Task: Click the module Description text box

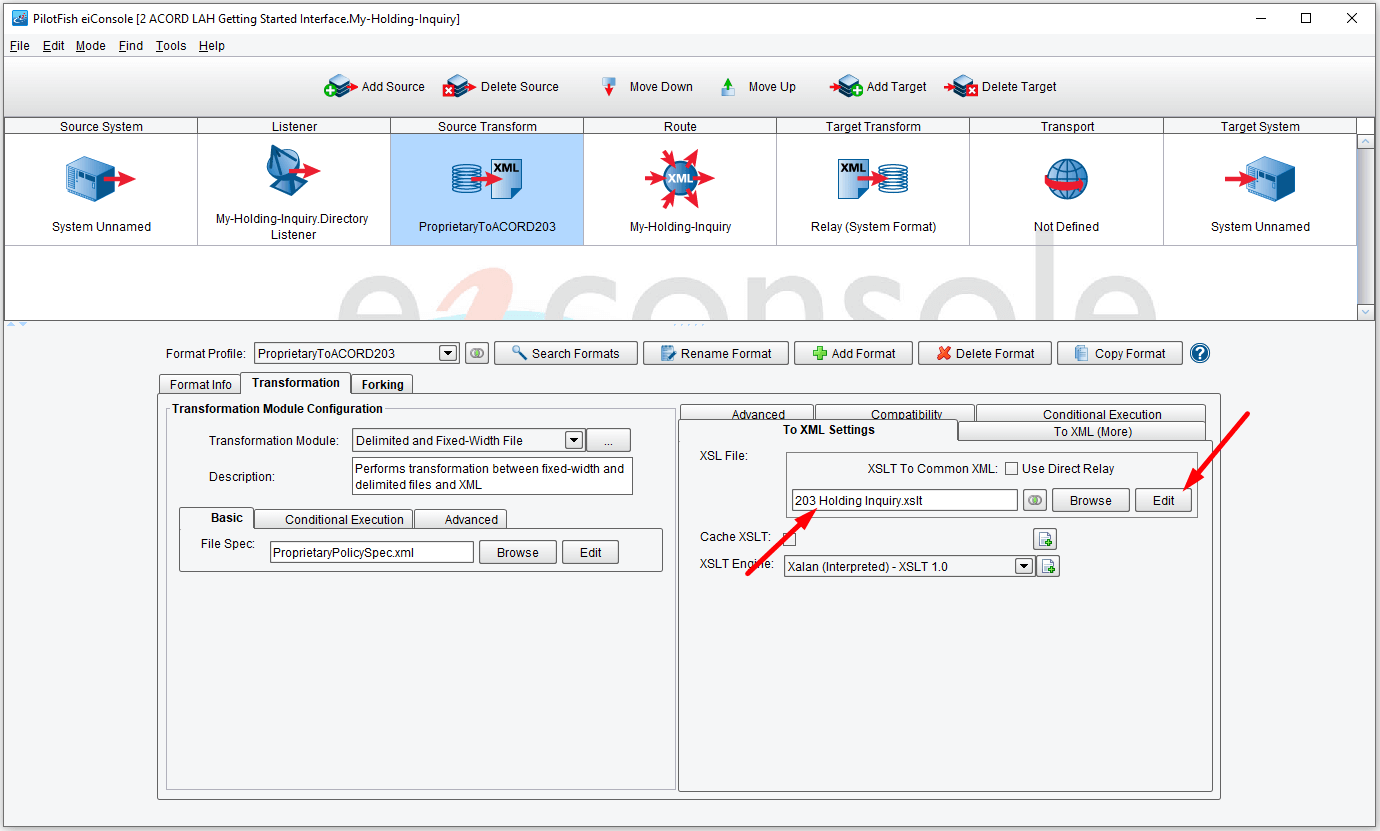Action: tap(493, 476)
